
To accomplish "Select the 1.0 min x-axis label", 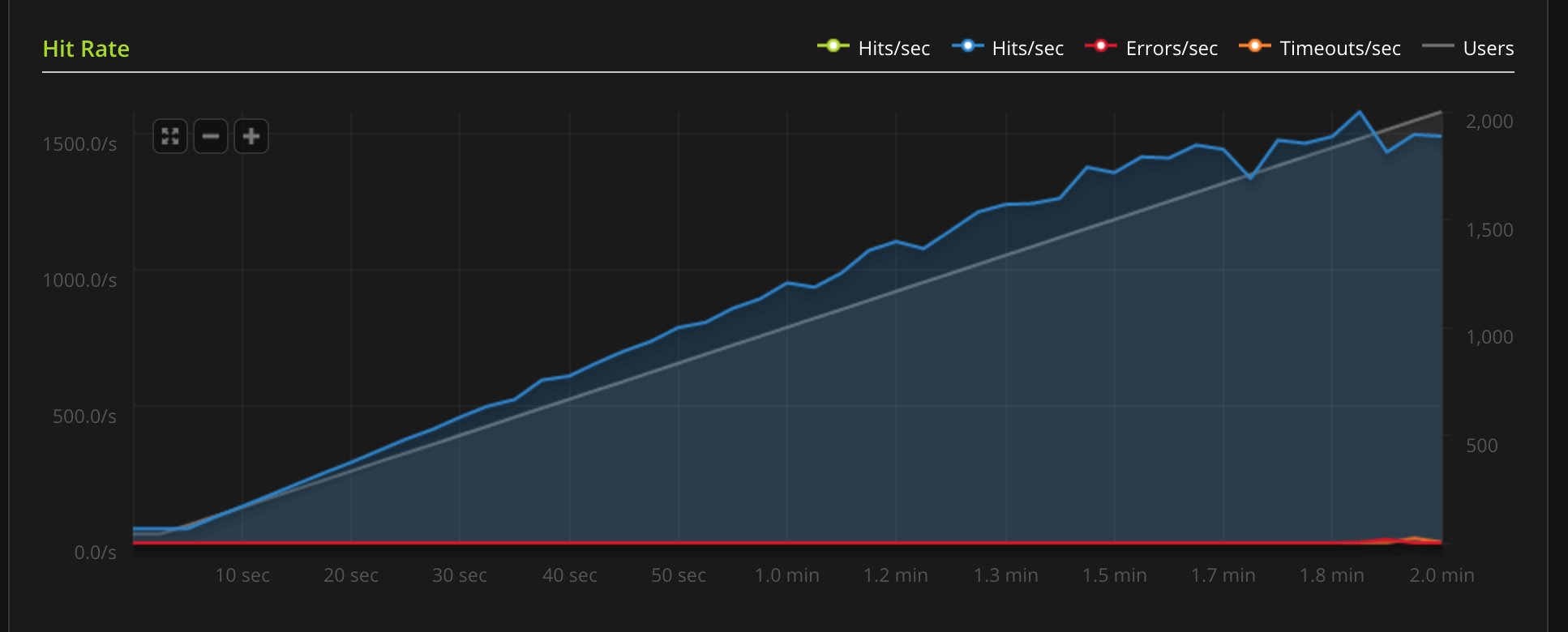I will pyautogui.click(x=786, y=575).
